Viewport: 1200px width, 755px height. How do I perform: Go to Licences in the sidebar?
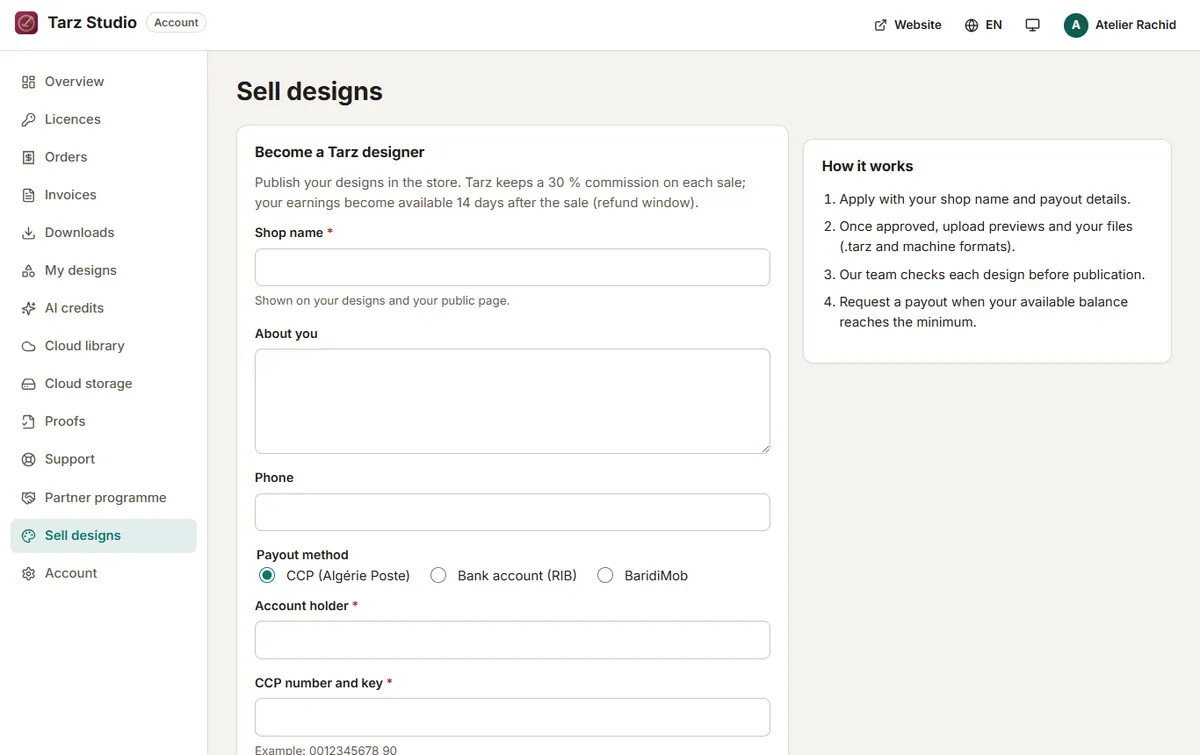coord(104,120)
